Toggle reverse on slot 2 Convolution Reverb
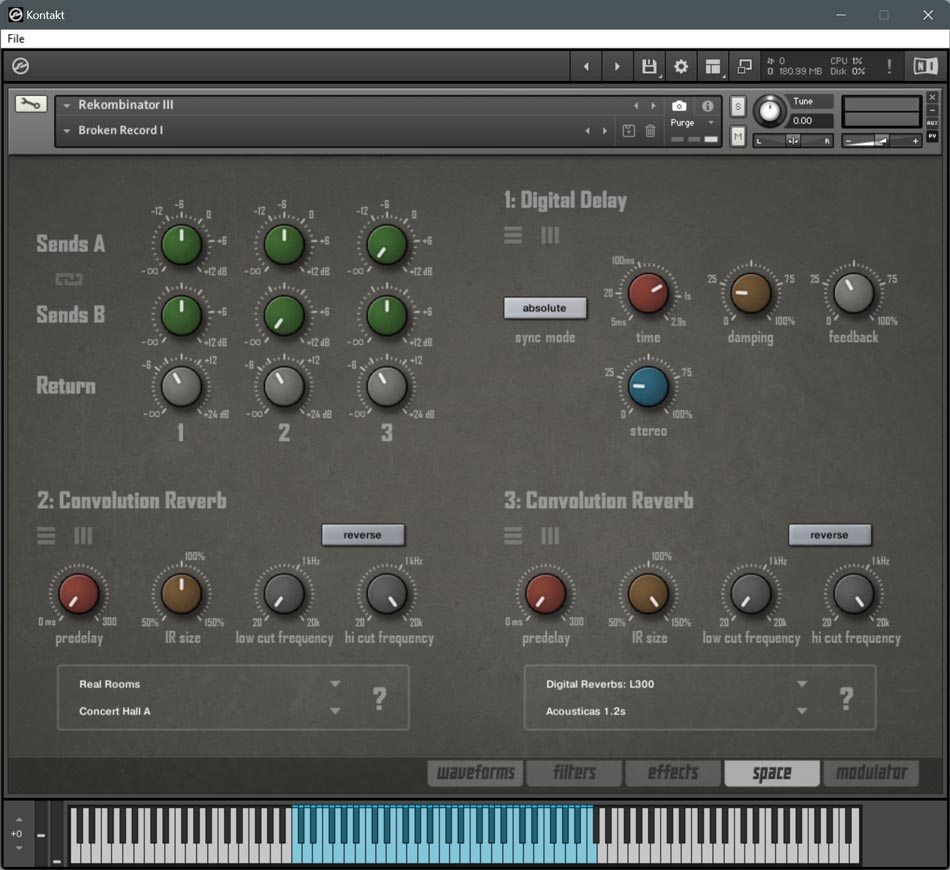 [362, 535]
